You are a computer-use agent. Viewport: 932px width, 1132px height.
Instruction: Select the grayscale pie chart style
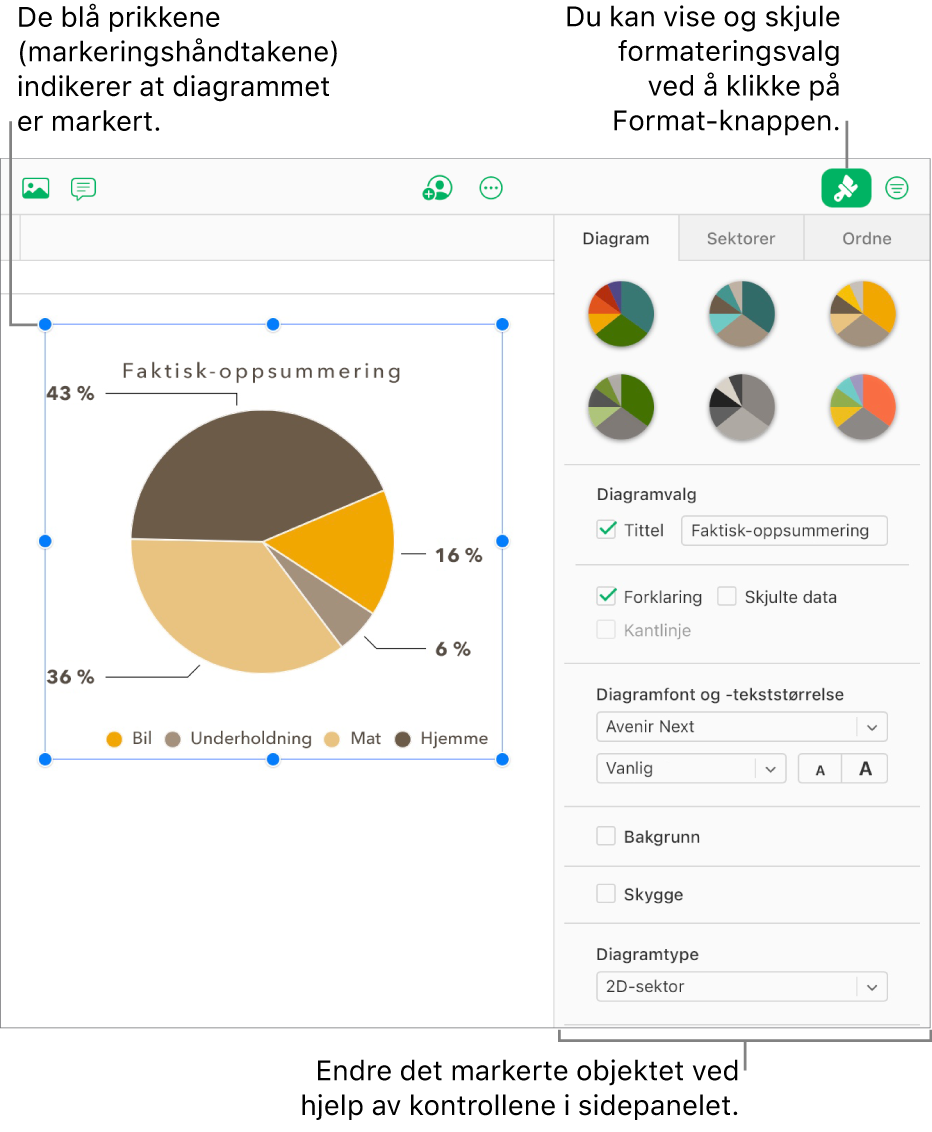[x=741, y=408]
